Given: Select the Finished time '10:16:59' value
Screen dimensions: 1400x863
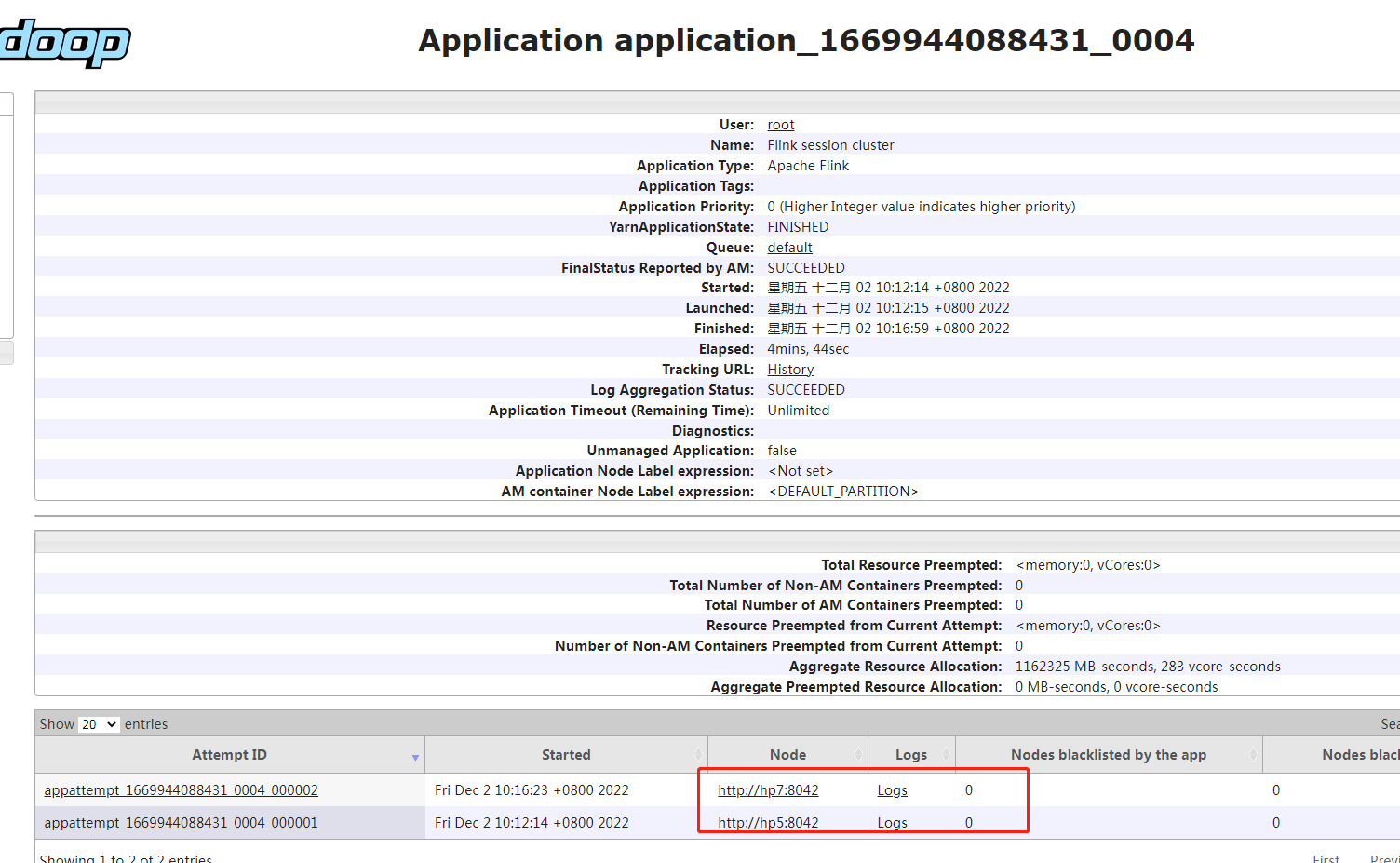Looking at the screenshot, I should pyautogui.click(x=902, y=329).
